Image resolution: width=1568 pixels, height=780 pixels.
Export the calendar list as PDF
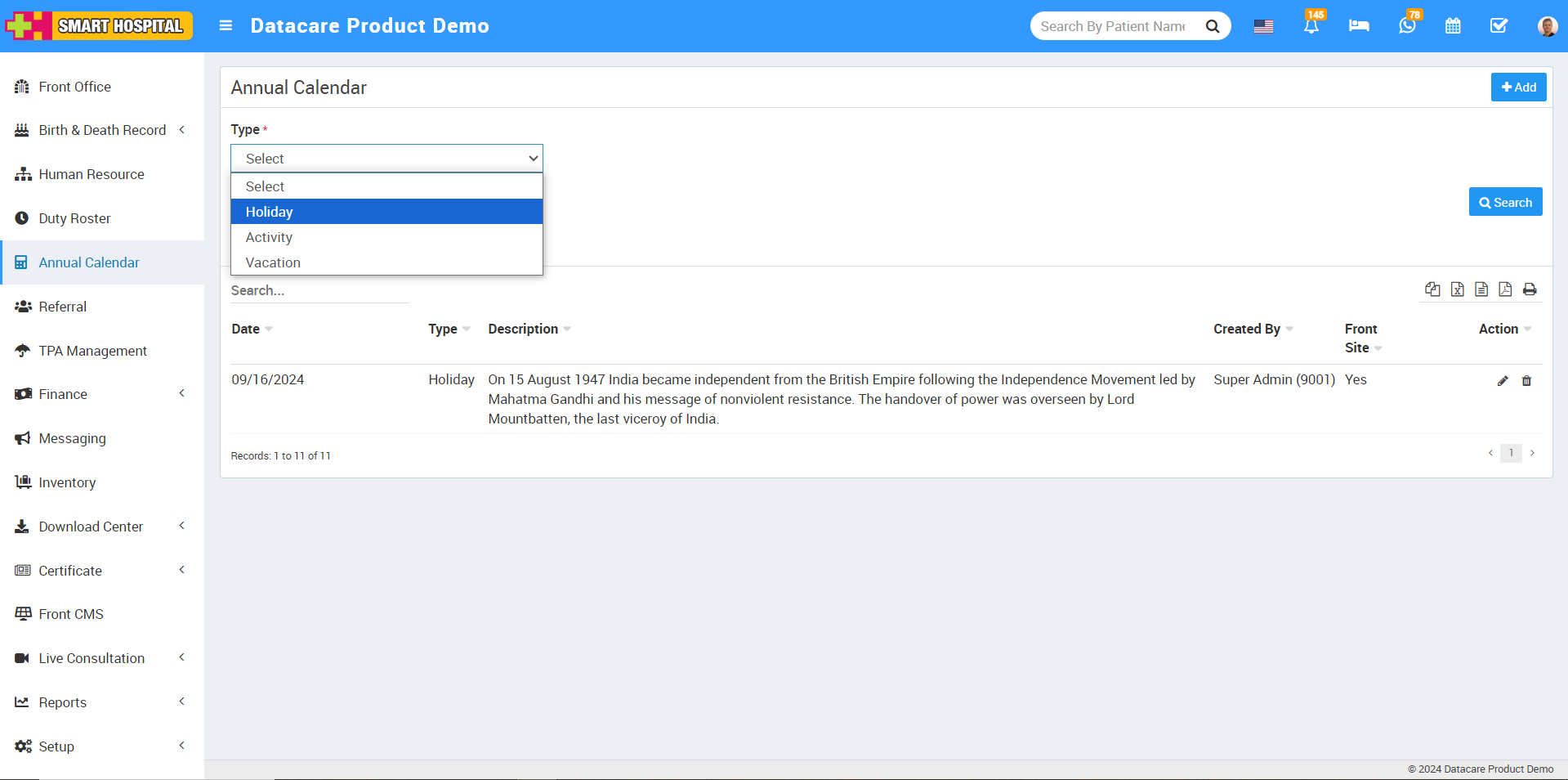pyautogui.click(x=1506, y=289)
